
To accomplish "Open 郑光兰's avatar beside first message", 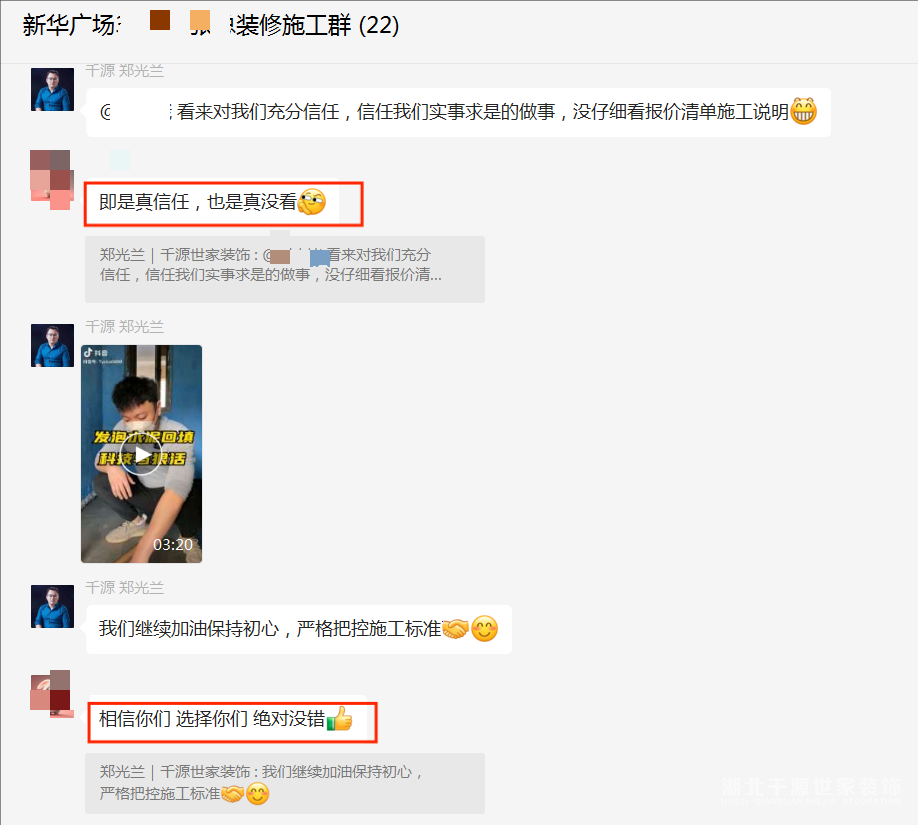I will [x=52, y=90].
